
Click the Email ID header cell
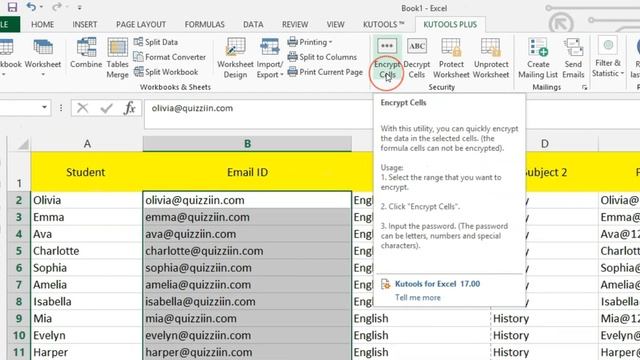tap(247, 172)
